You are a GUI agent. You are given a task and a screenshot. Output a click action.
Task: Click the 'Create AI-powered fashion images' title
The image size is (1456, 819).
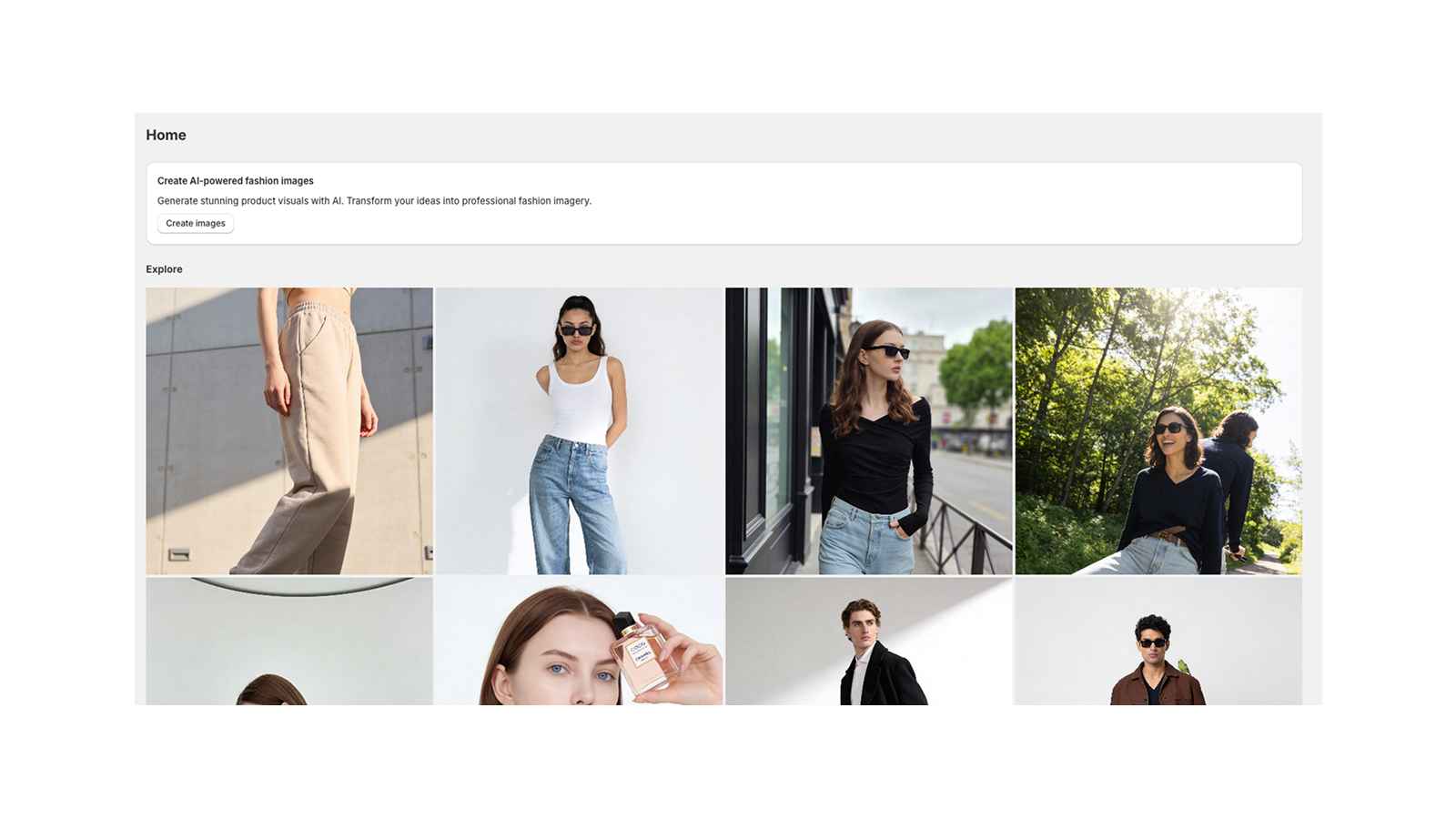point(236,181)
